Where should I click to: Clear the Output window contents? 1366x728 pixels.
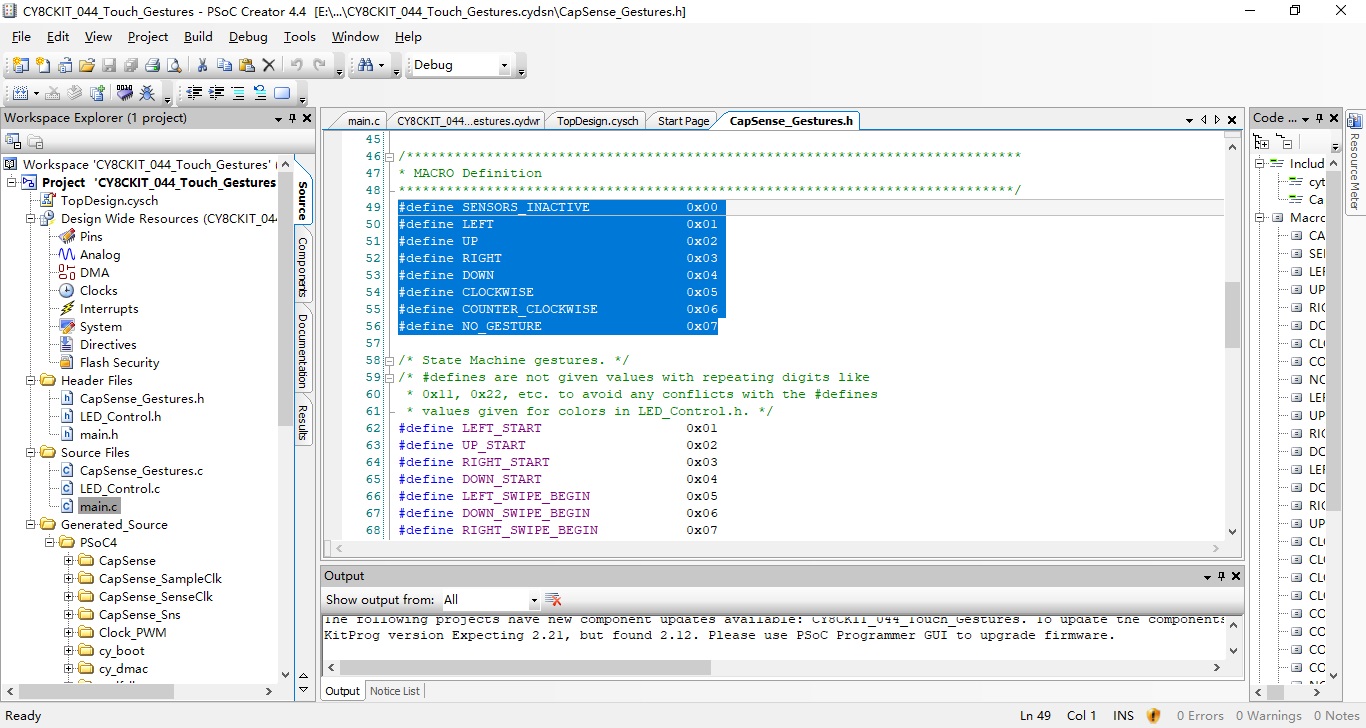[553, 600]
